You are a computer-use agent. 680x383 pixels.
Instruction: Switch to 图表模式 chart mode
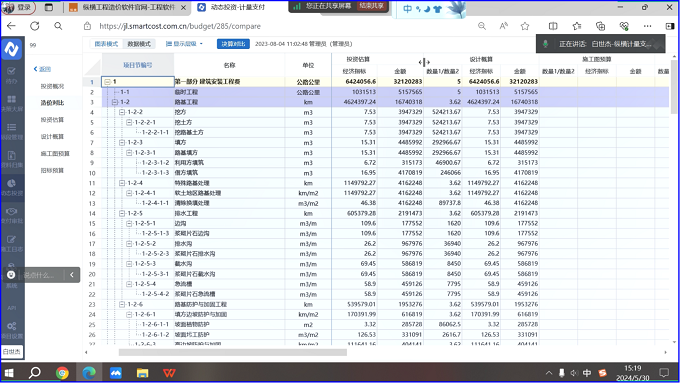click(x=106, y=44)
